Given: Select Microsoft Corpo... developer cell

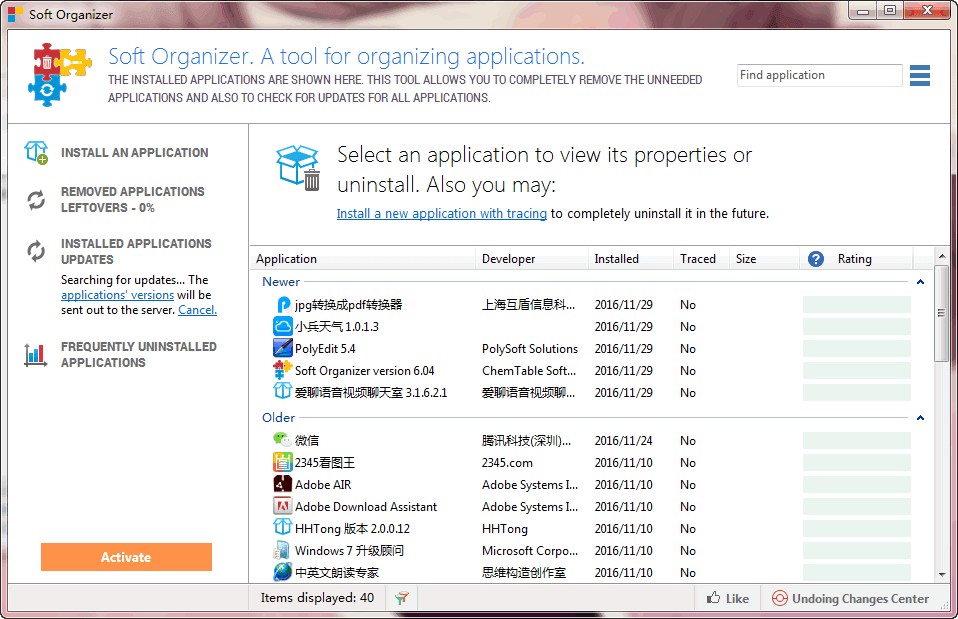Looking at the screenshot, I should (530, 551).
